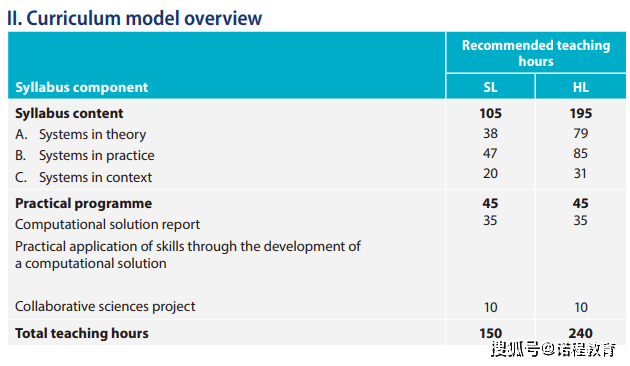
Task: Select the 'HL' column header
Action: (x=581, y=87)
